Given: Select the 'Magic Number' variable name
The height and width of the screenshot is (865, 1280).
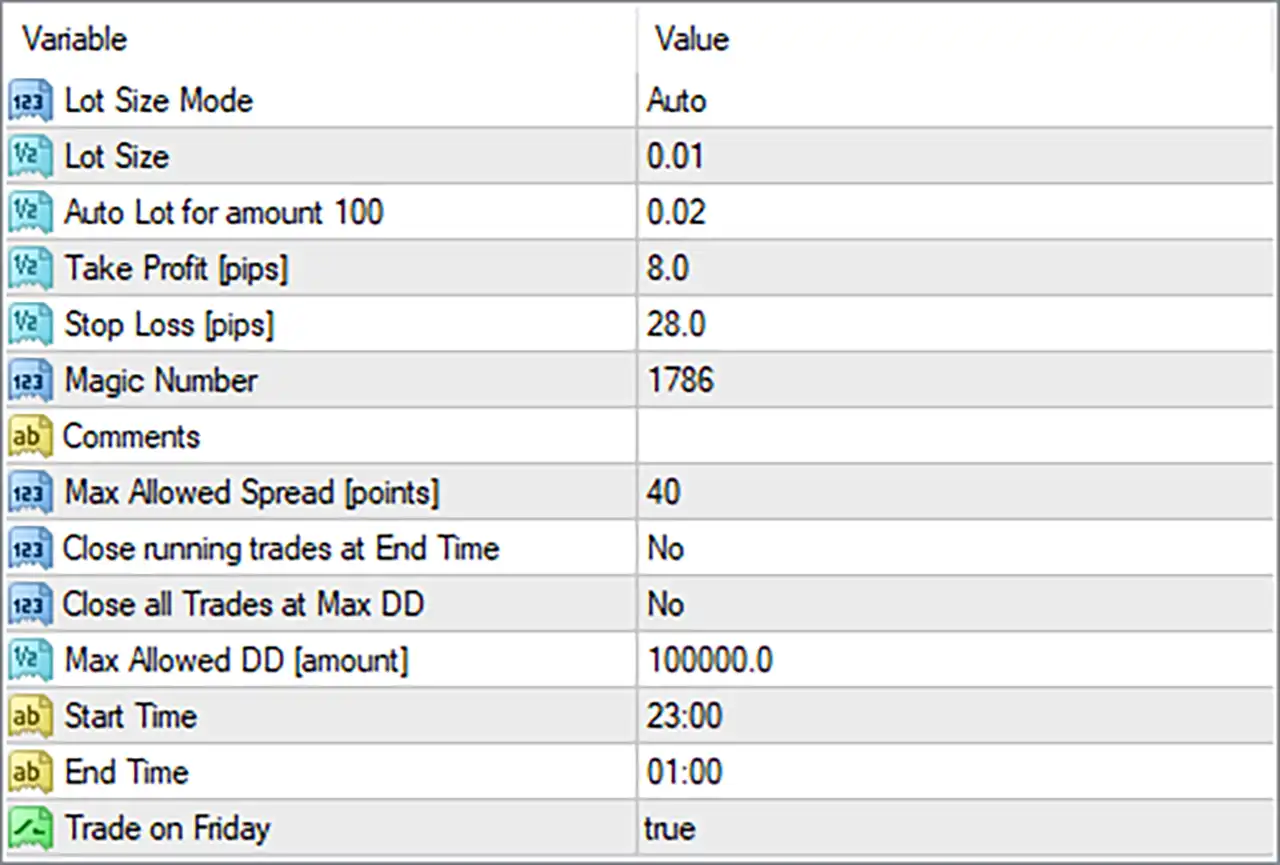Looking at the screenshot, I should (161, 381).
